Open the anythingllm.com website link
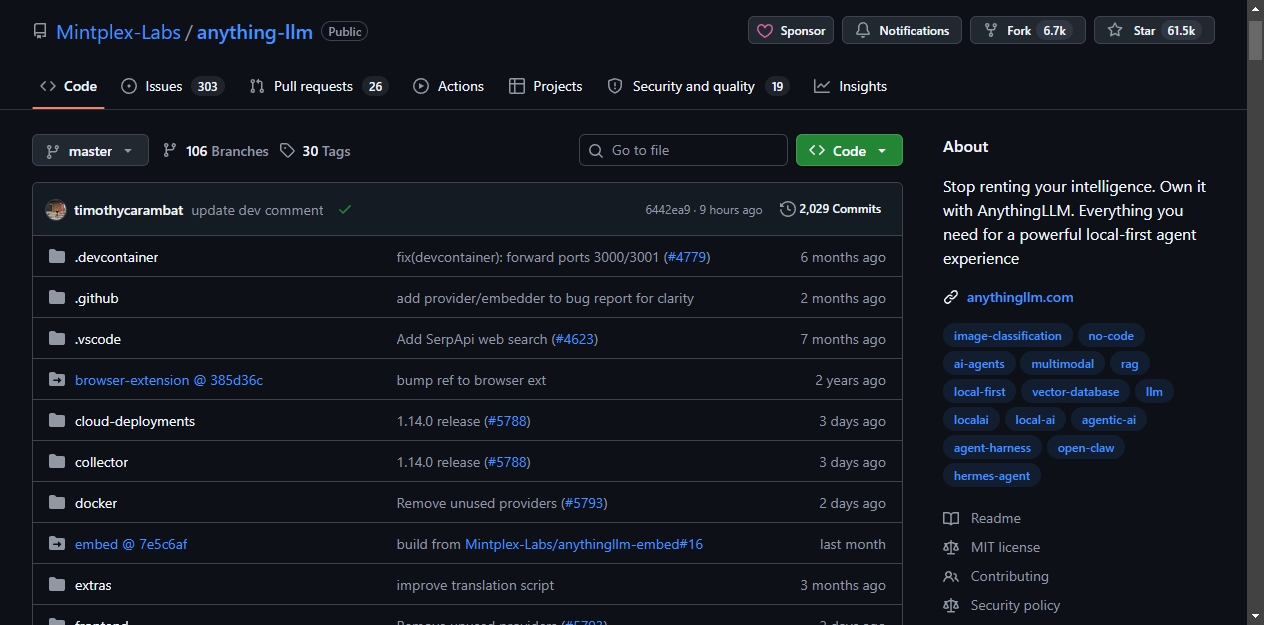Image resolution: width=1264 pixels, height=625 pixels. (1020, 297)
